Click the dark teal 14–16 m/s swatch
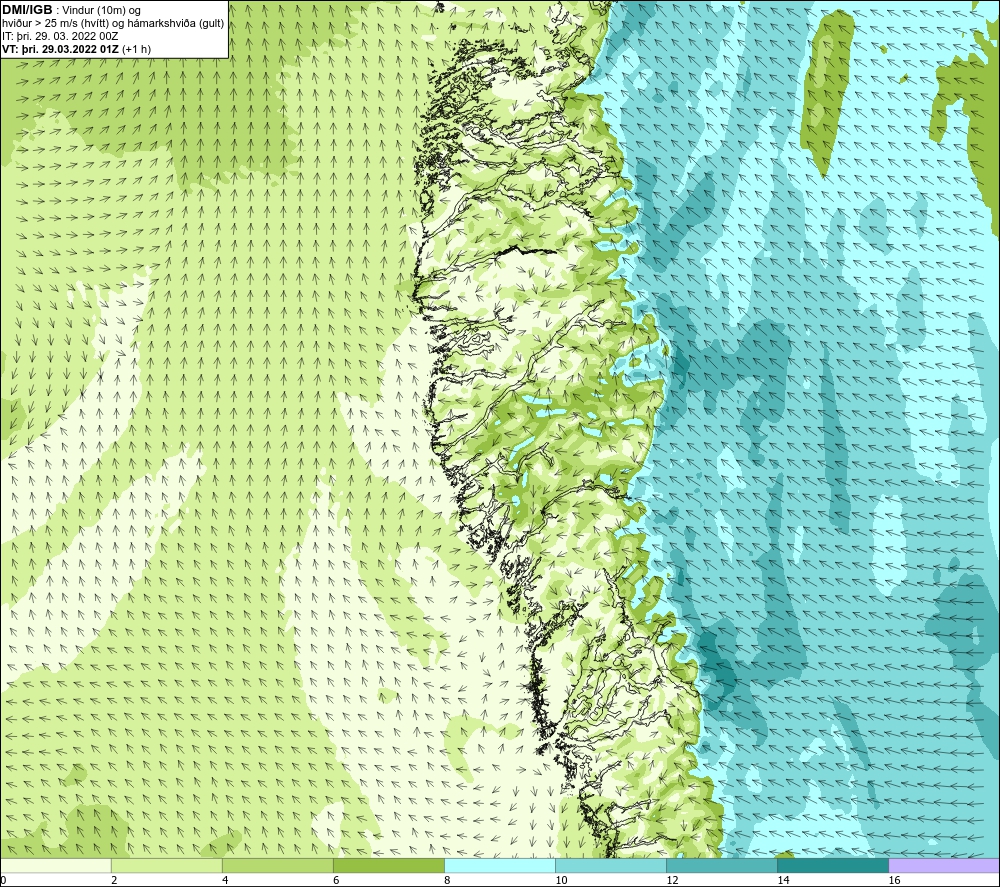This screenshot has height=887, width=1000. point(832,865)
